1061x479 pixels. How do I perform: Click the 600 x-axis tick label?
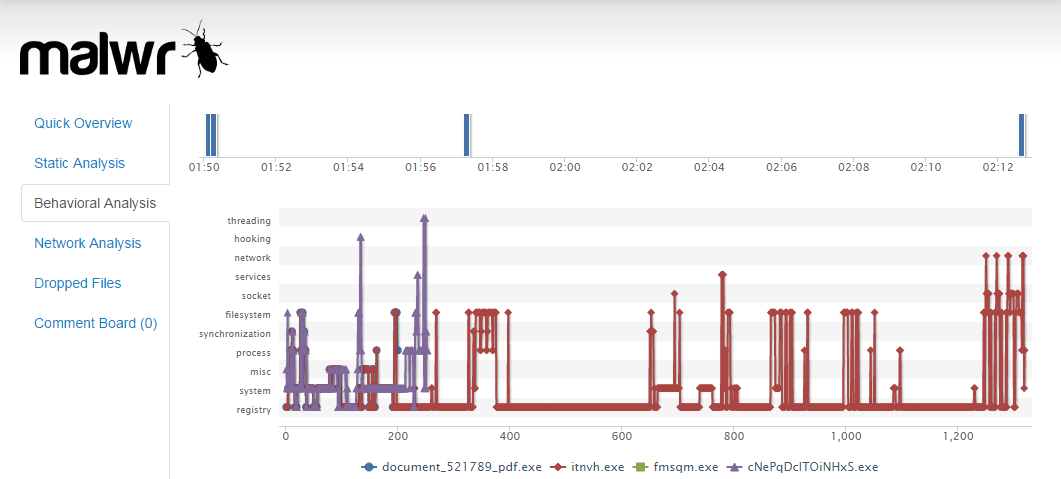tap(621, 438)
